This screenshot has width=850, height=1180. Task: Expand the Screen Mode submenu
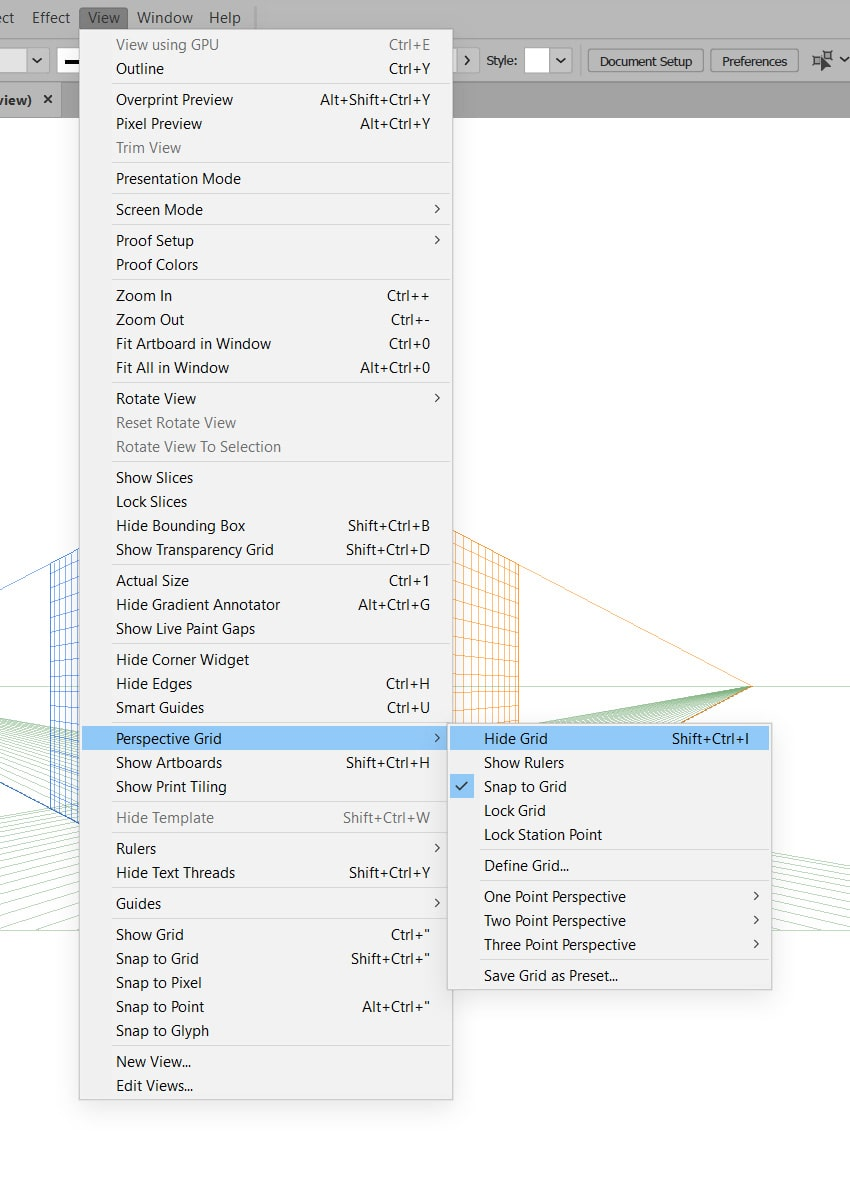266,209
